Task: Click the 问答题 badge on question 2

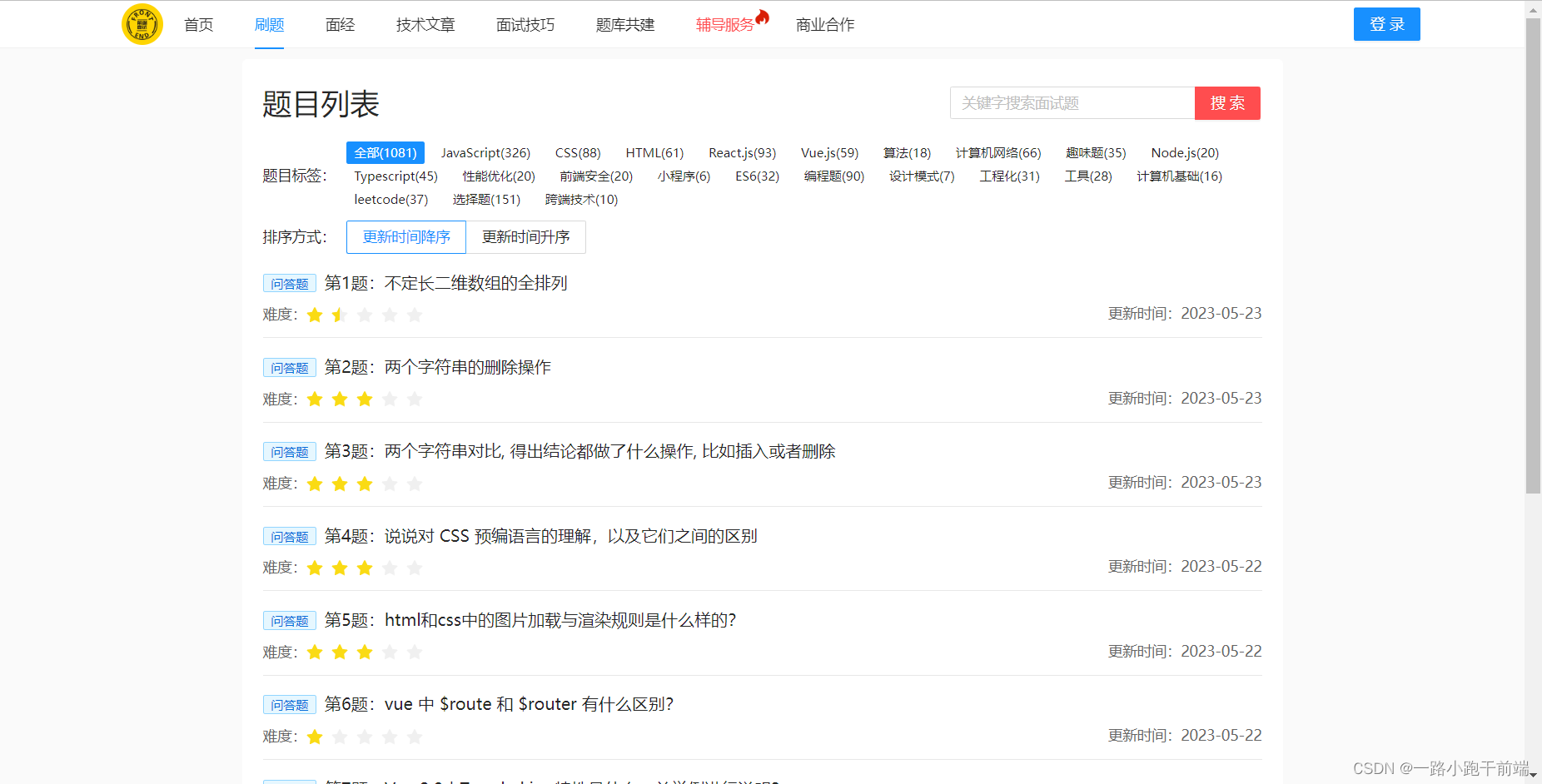Action: (289, 367)
